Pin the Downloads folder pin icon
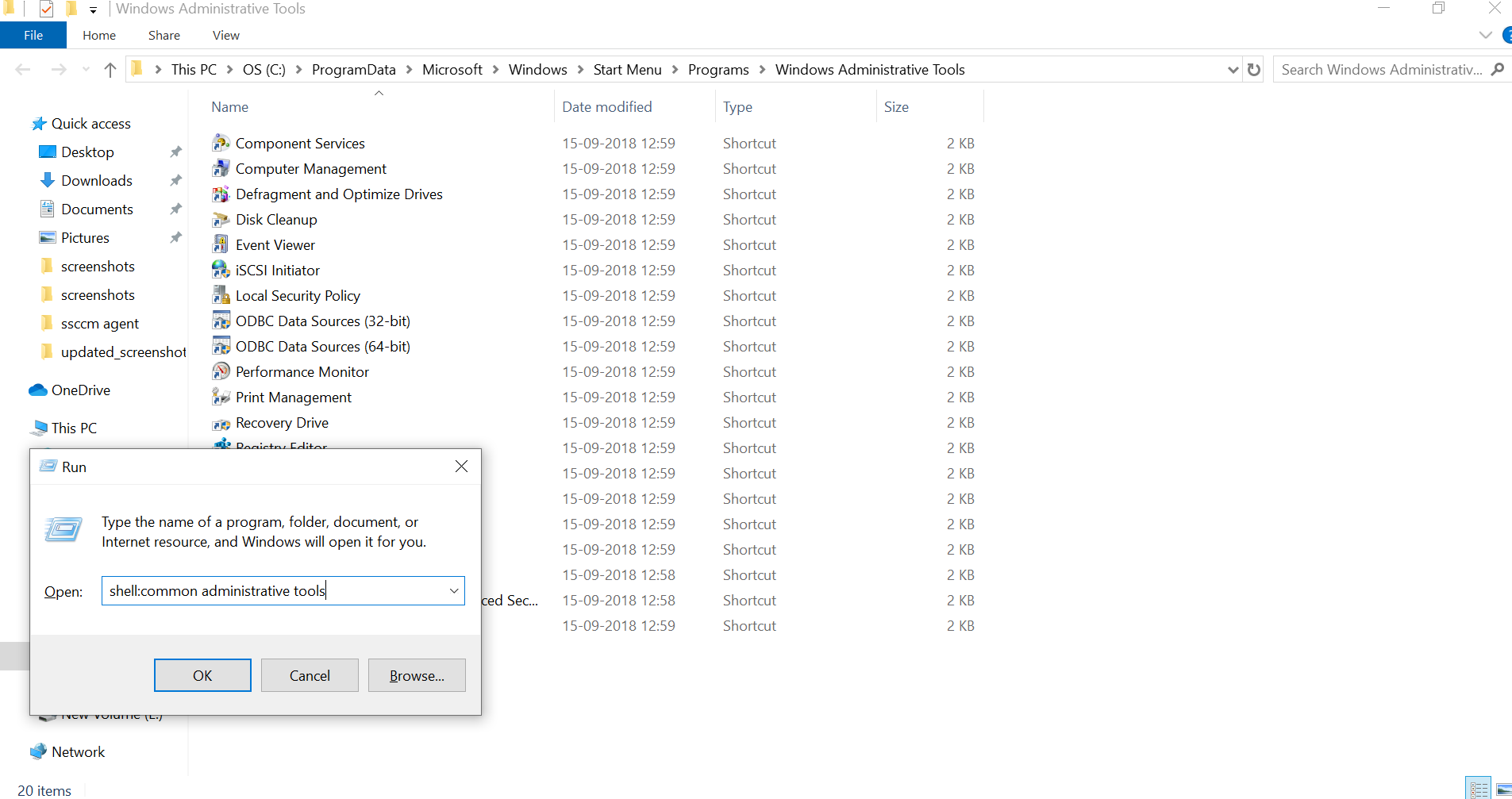Screen dimensions: 1512x799 point(175,180)
